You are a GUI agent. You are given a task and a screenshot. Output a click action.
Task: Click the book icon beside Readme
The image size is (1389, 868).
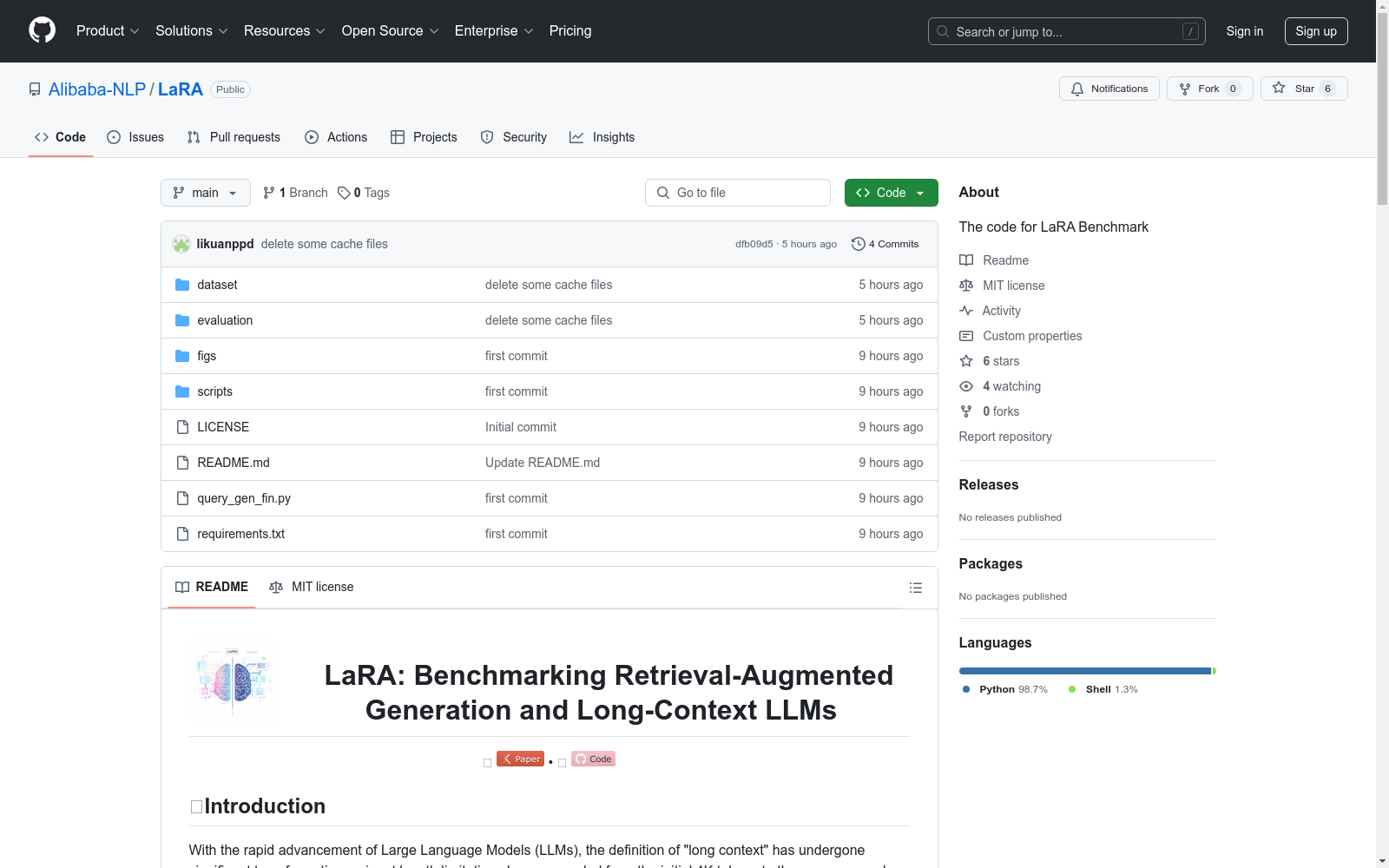966,260
